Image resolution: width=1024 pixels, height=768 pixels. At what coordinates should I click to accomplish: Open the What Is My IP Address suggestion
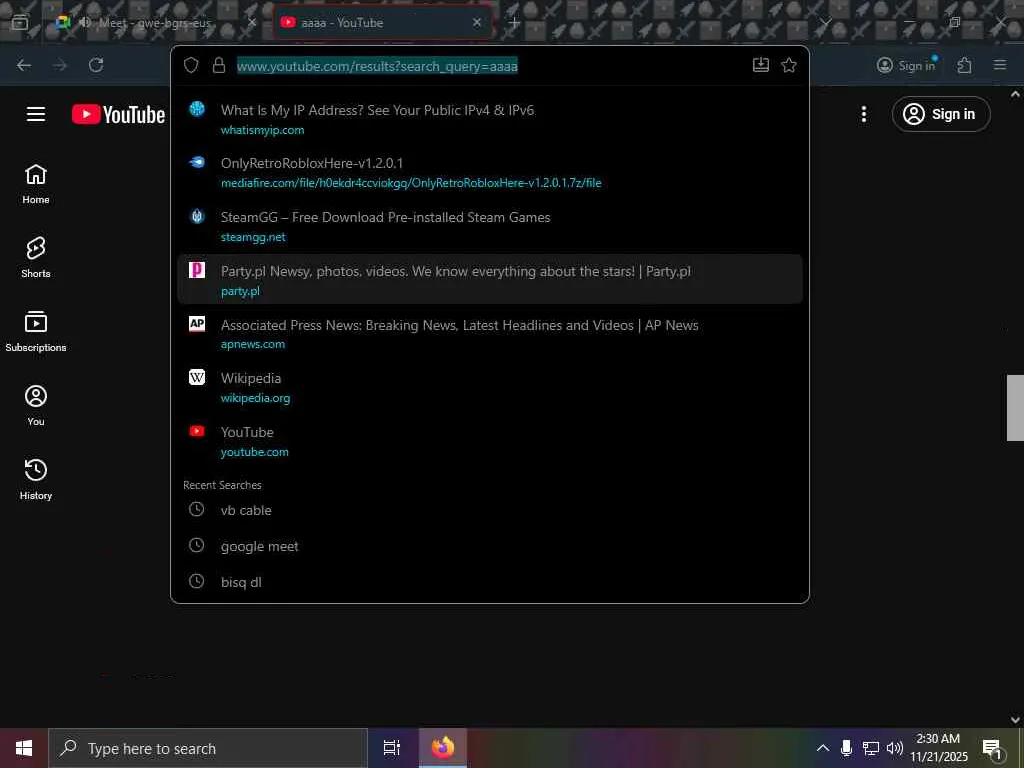tap(490, 119)
